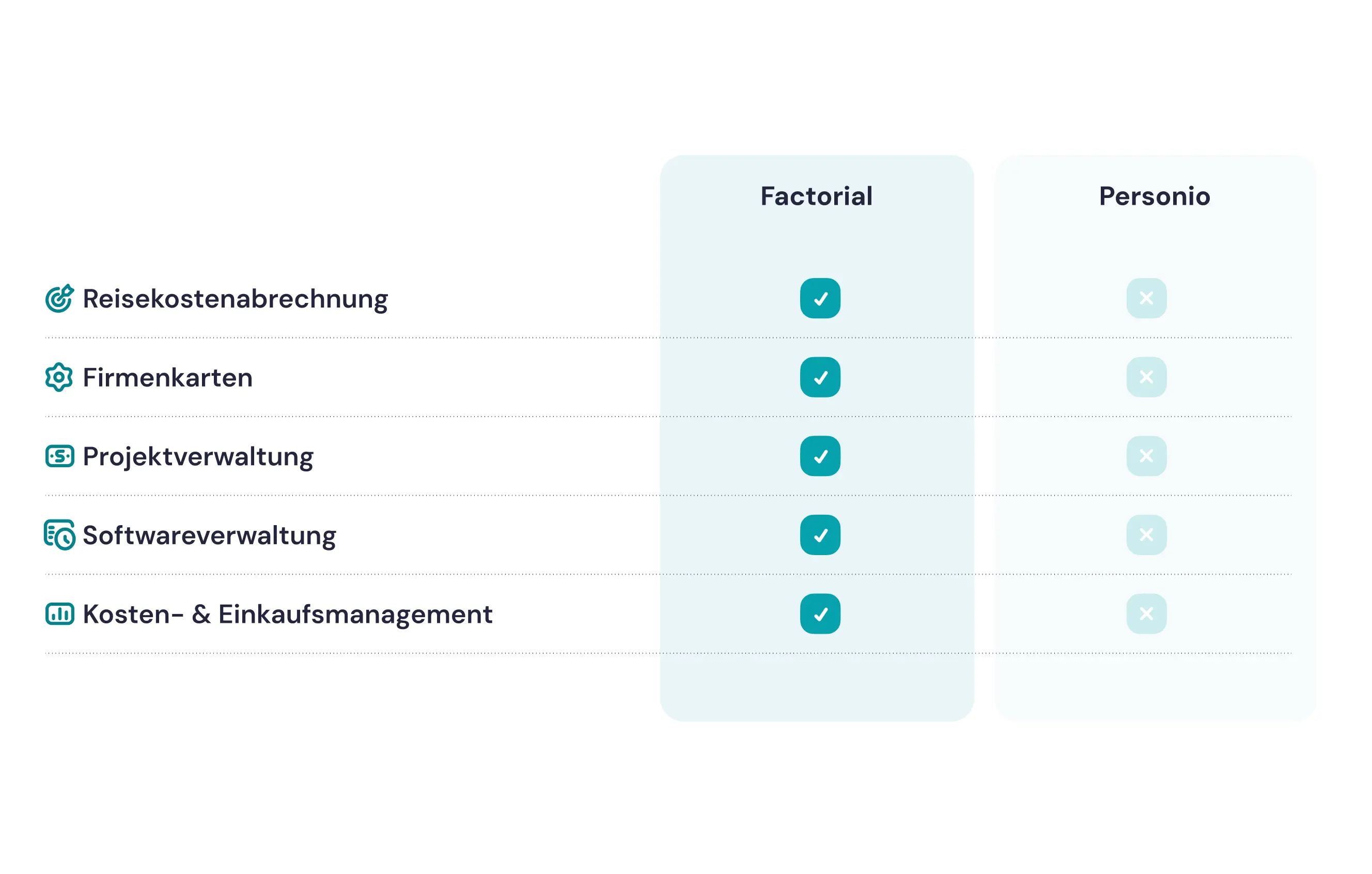Click Personio X mark for Projektverwaltung
The height and width of the screenshot is (874, 1372).
[1146, 456]
